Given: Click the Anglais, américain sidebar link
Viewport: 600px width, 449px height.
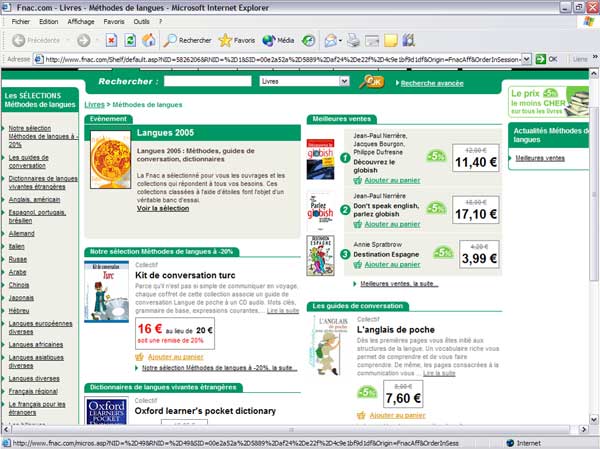Looking at the screenshot, I should point(34,199).
